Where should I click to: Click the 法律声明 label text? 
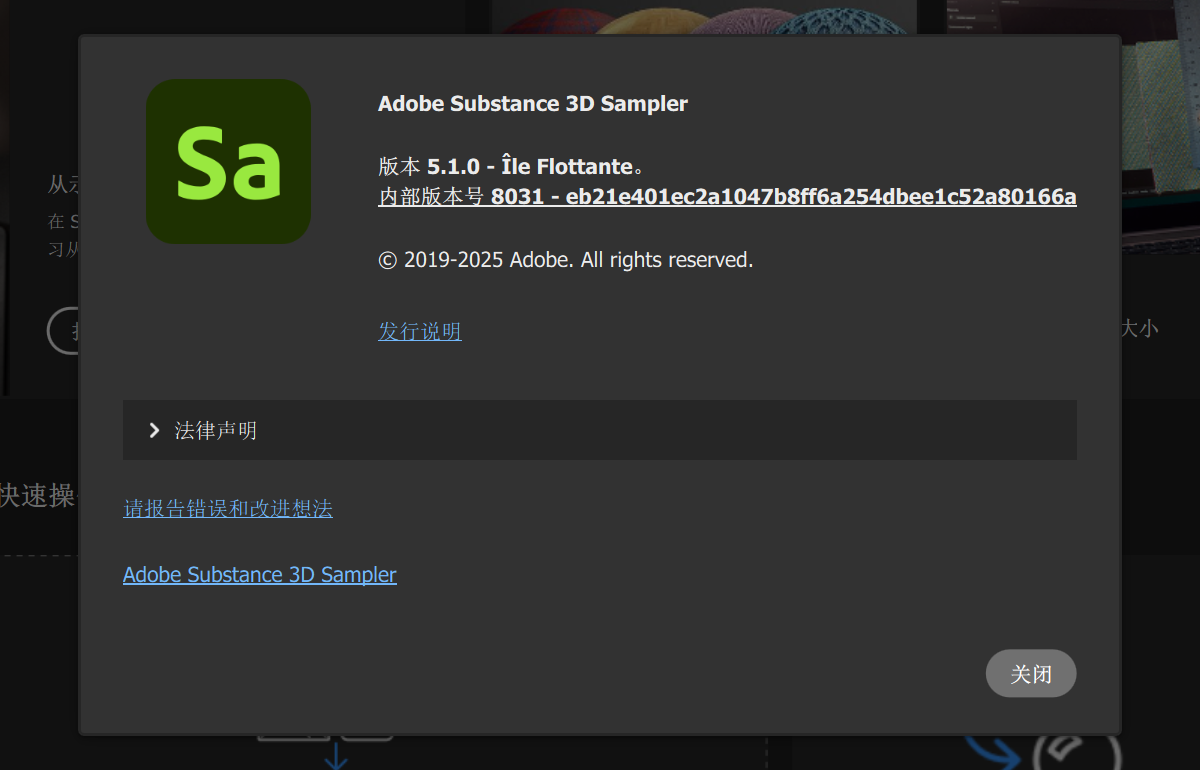point(216,430)
